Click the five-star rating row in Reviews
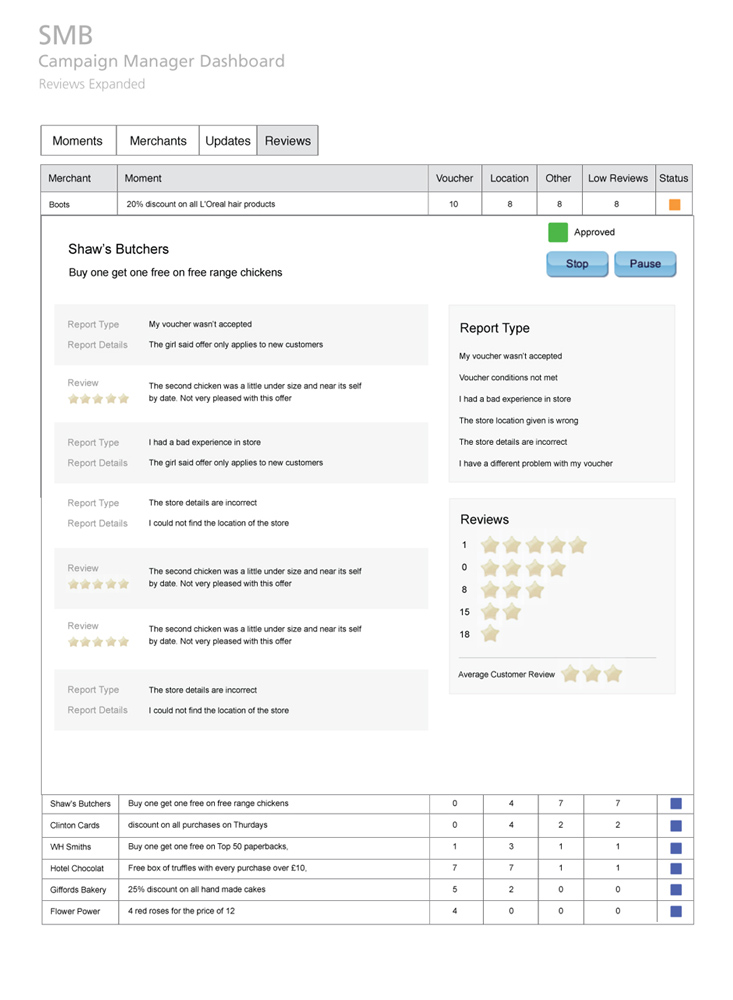Viewport: 733px width, 1000px height. (x=533, y=545)
